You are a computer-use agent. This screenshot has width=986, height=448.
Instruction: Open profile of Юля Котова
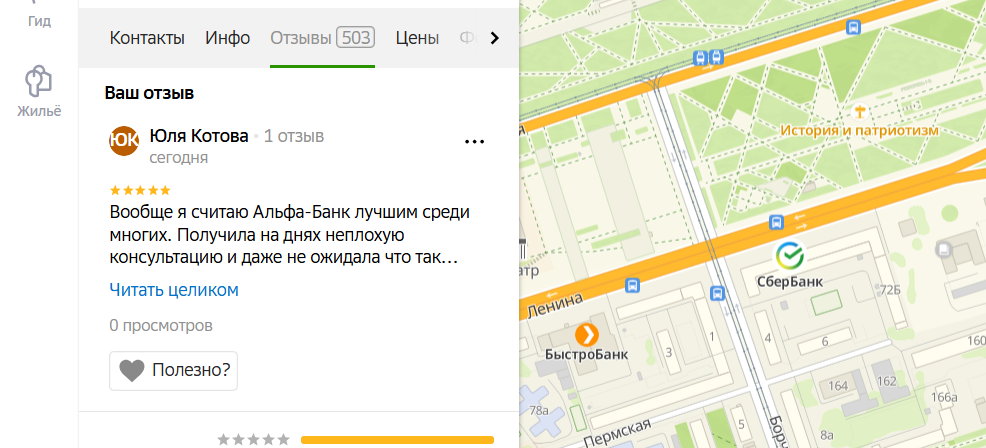199,136
